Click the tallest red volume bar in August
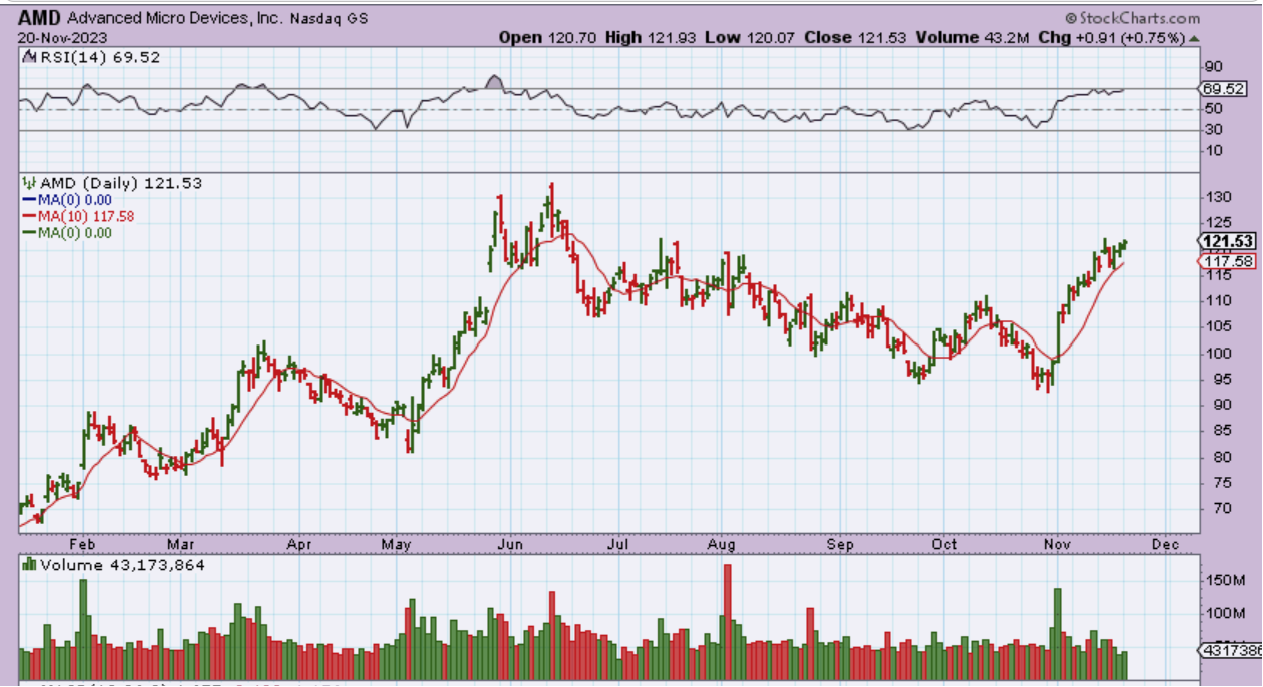 pos(727,622)
